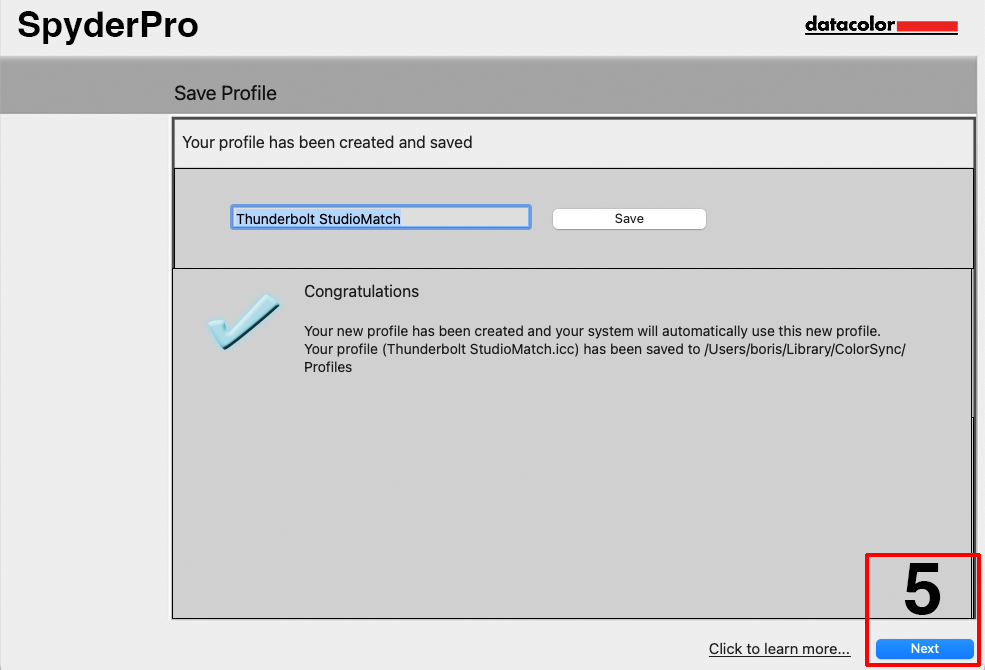Screen dimensions: 985x670
Task: Open the 'Click to learn more...' link
Action: coord(779,649)
